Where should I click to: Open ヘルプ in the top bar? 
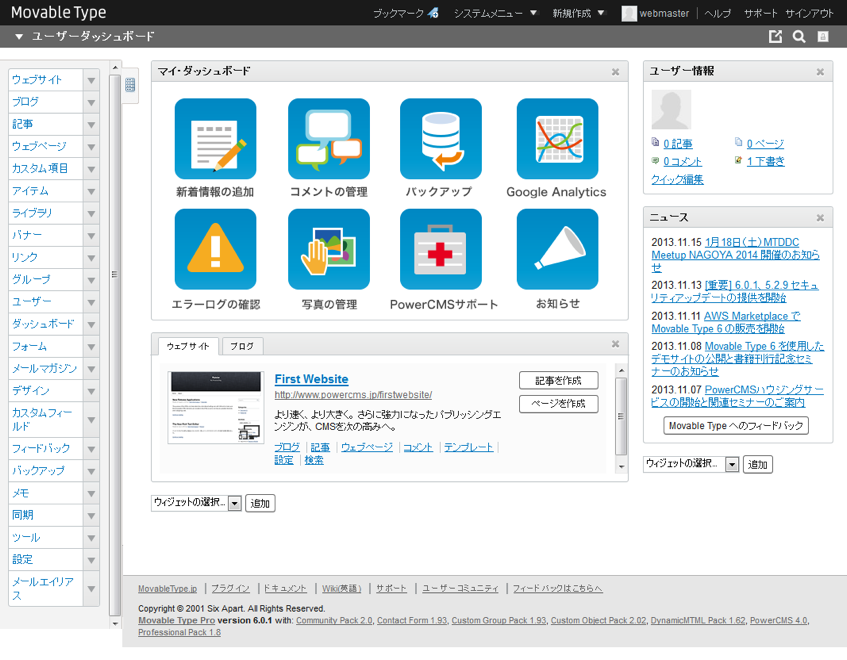[x=717, y=14]
